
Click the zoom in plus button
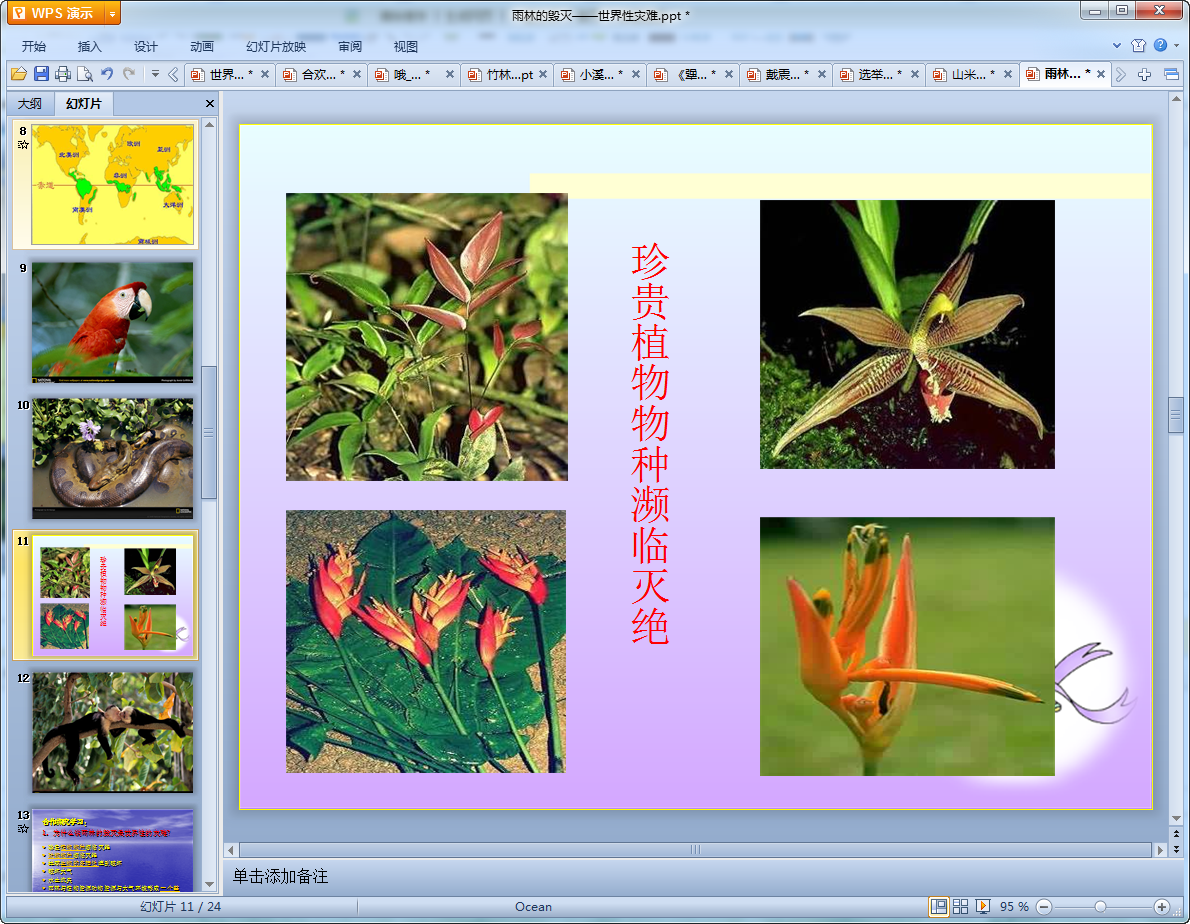(x=1161, y=906)
